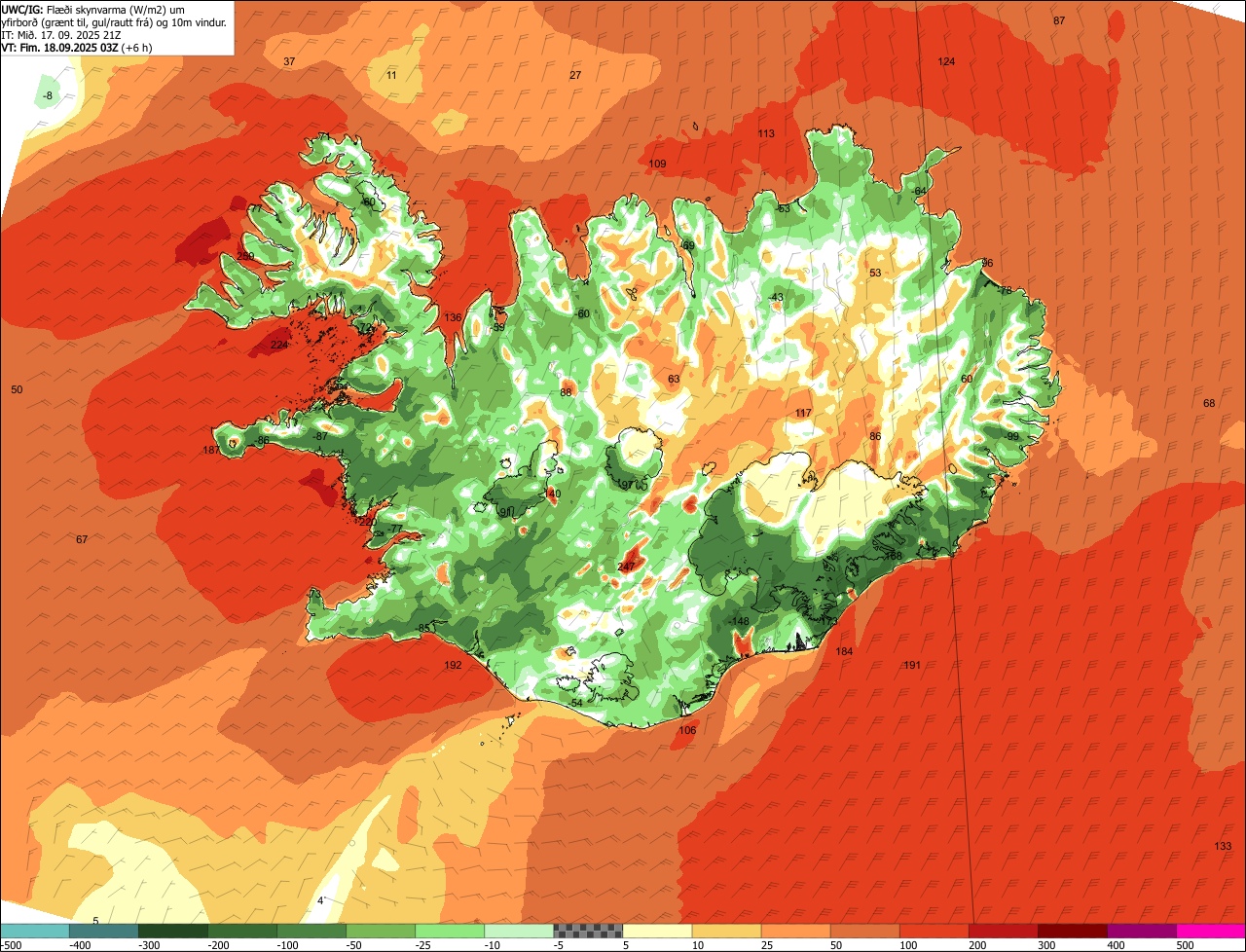The image size is (1246, 952).
Task: Click the magenta legend swatch above 500
Action: click(1211, 931)
